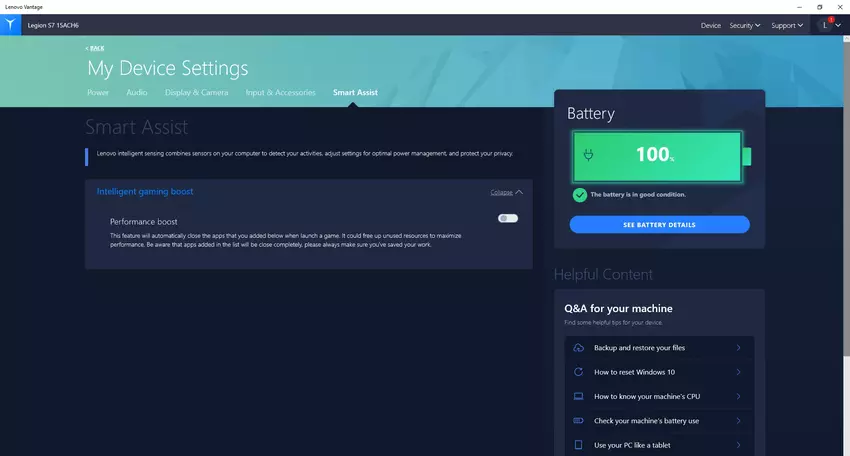Viewport: 850px width, 456px height.
Task: Click the Lenovo Vantage home logo icon
Action: tap(11, 25)
